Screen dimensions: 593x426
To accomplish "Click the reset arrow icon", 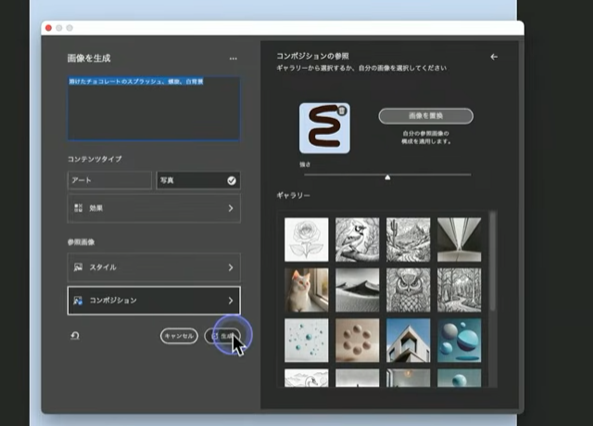I will (x=75, y=336).
